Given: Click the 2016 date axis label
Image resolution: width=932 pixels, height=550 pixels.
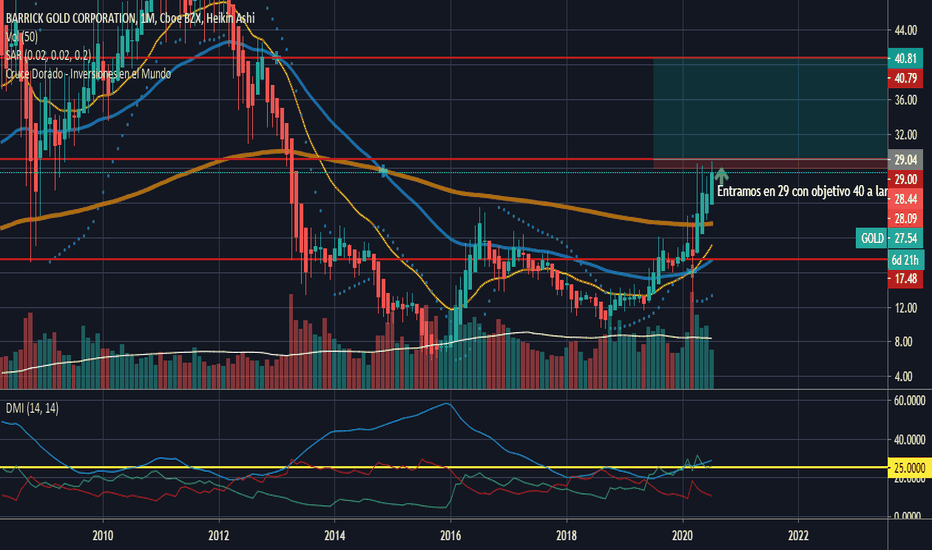Looking at the screenshot, I should coord(451,536).
